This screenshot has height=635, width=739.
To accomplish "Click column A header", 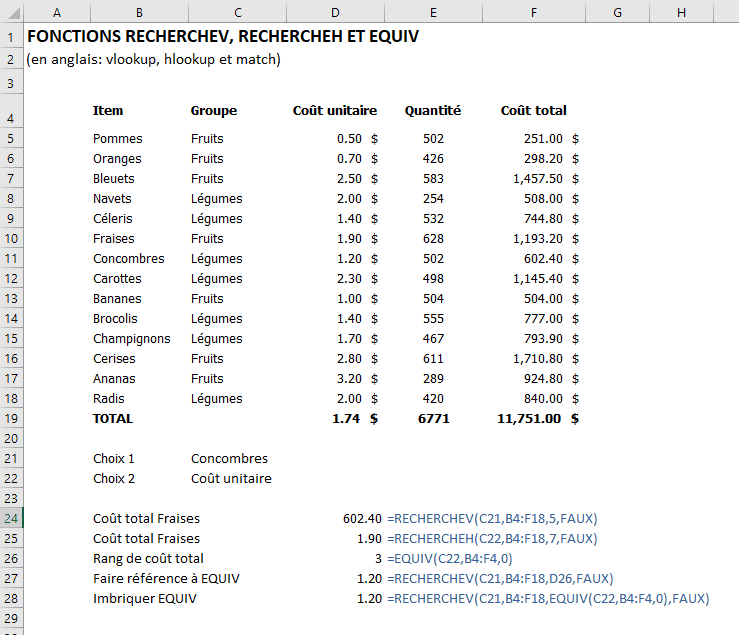I will coord(55,12).
